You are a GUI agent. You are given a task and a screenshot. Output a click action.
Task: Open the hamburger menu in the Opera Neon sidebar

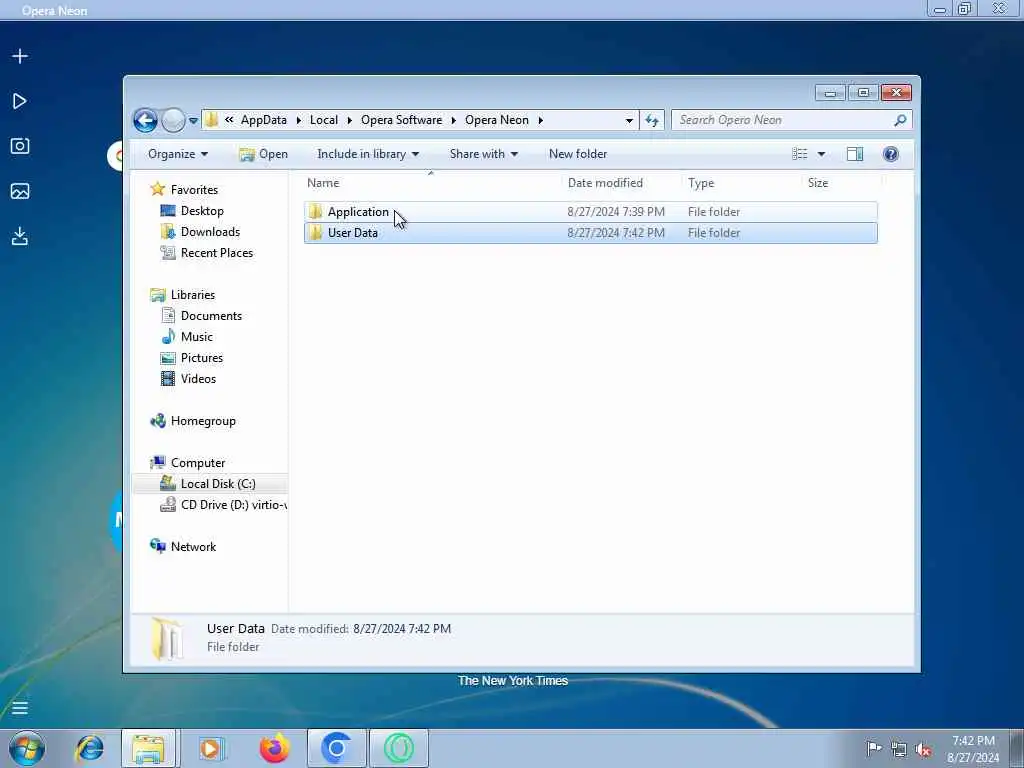point(20,708)
